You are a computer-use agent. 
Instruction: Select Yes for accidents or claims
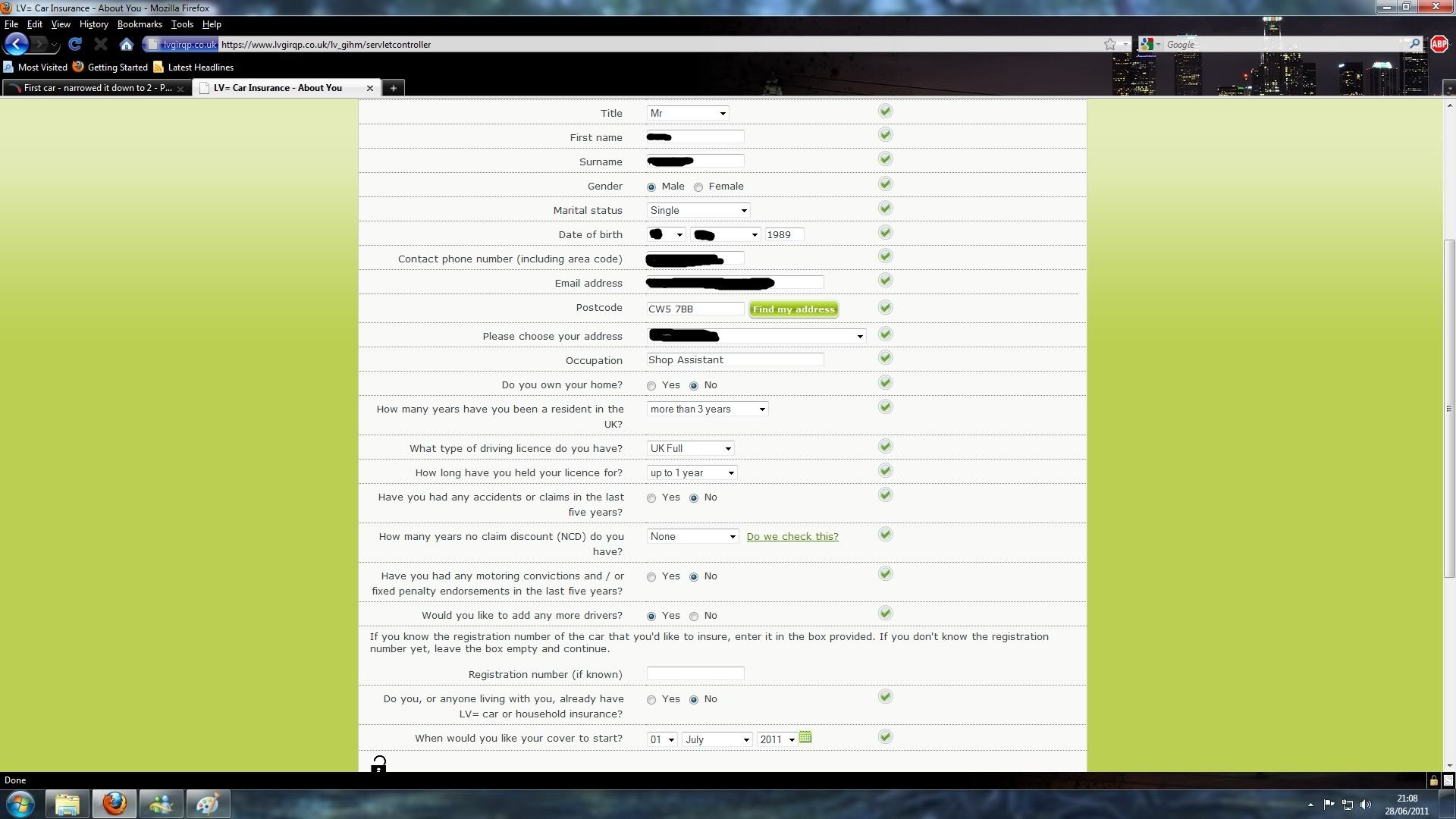pos(651,498)
